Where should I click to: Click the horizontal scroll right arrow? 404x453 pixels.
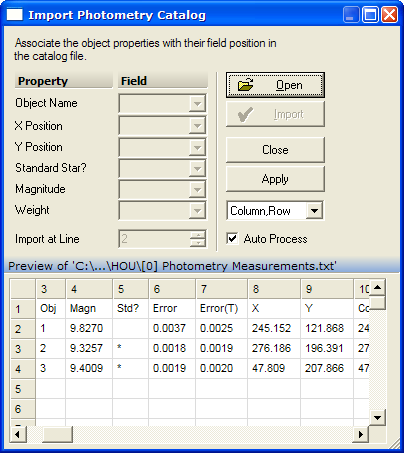pos(361,434)
